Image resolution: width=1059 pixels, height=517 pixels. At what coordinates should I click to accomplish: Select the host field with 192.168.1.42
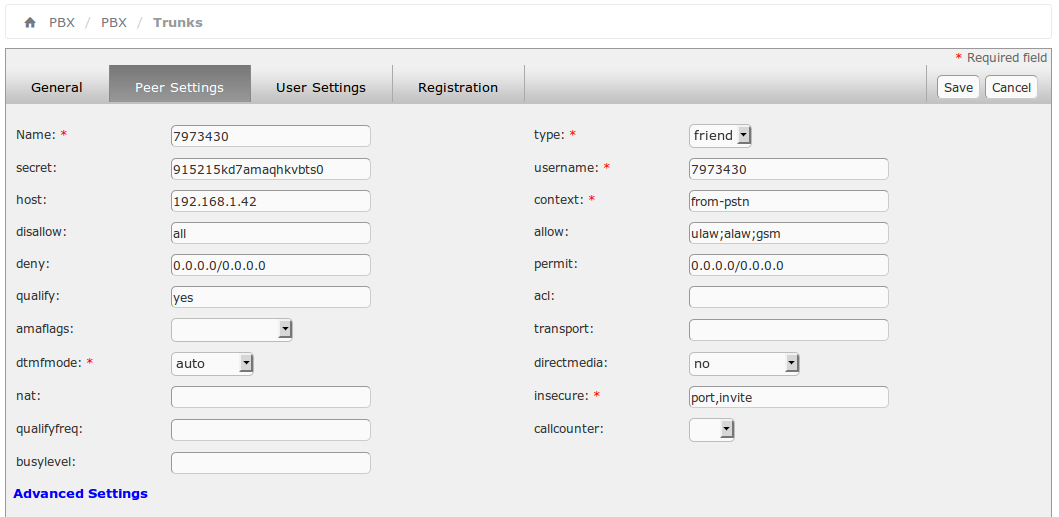click(x=271, y=201)
